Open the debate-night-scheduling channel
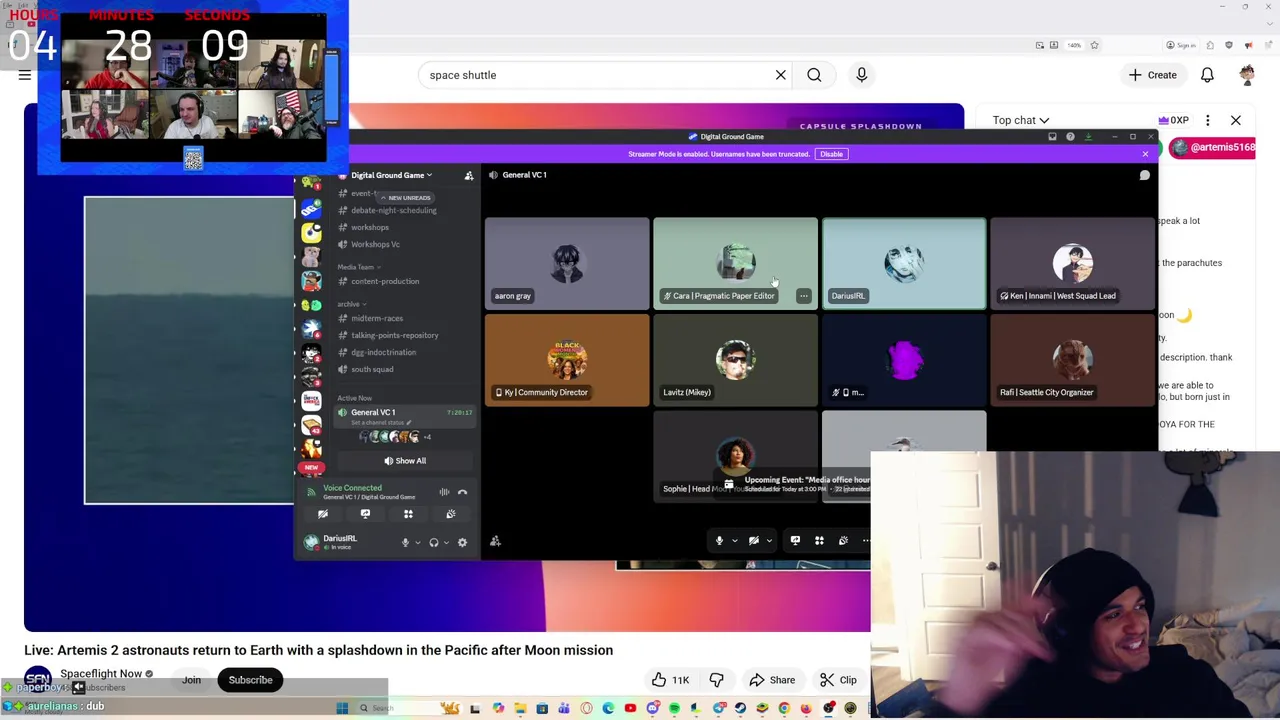The image size is (1280, 720). (x=393, y=210)
